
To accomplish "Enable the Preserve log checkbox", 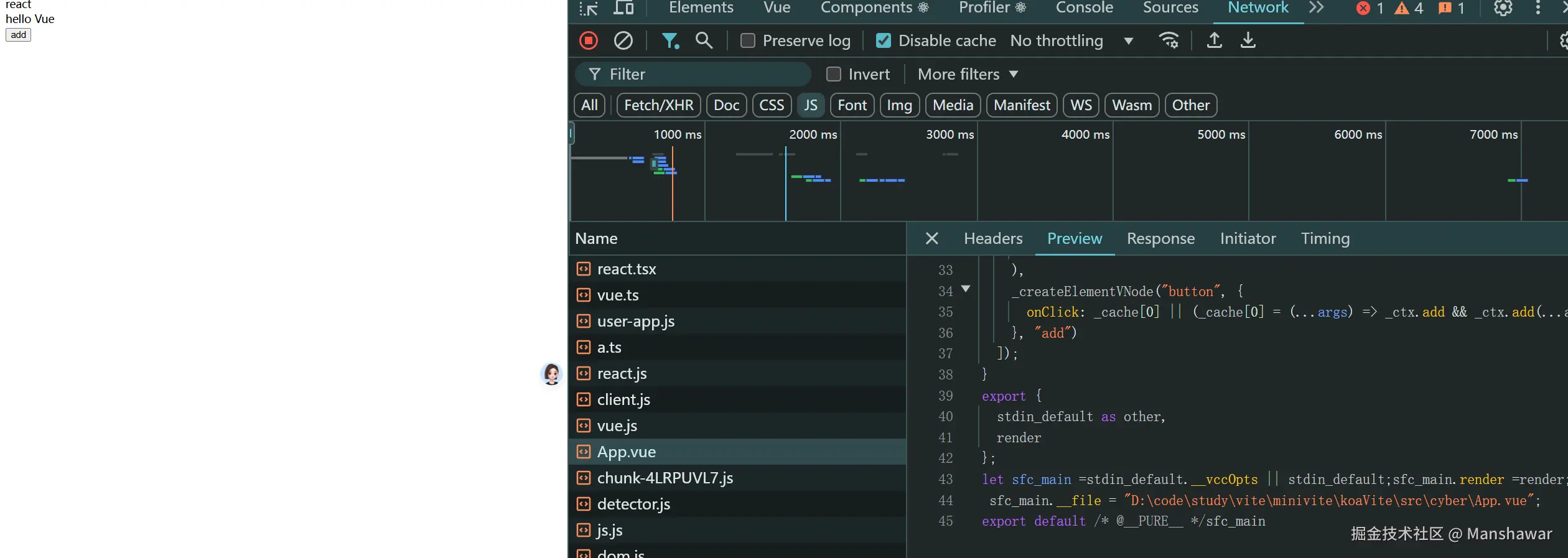I will coord(748,40).
